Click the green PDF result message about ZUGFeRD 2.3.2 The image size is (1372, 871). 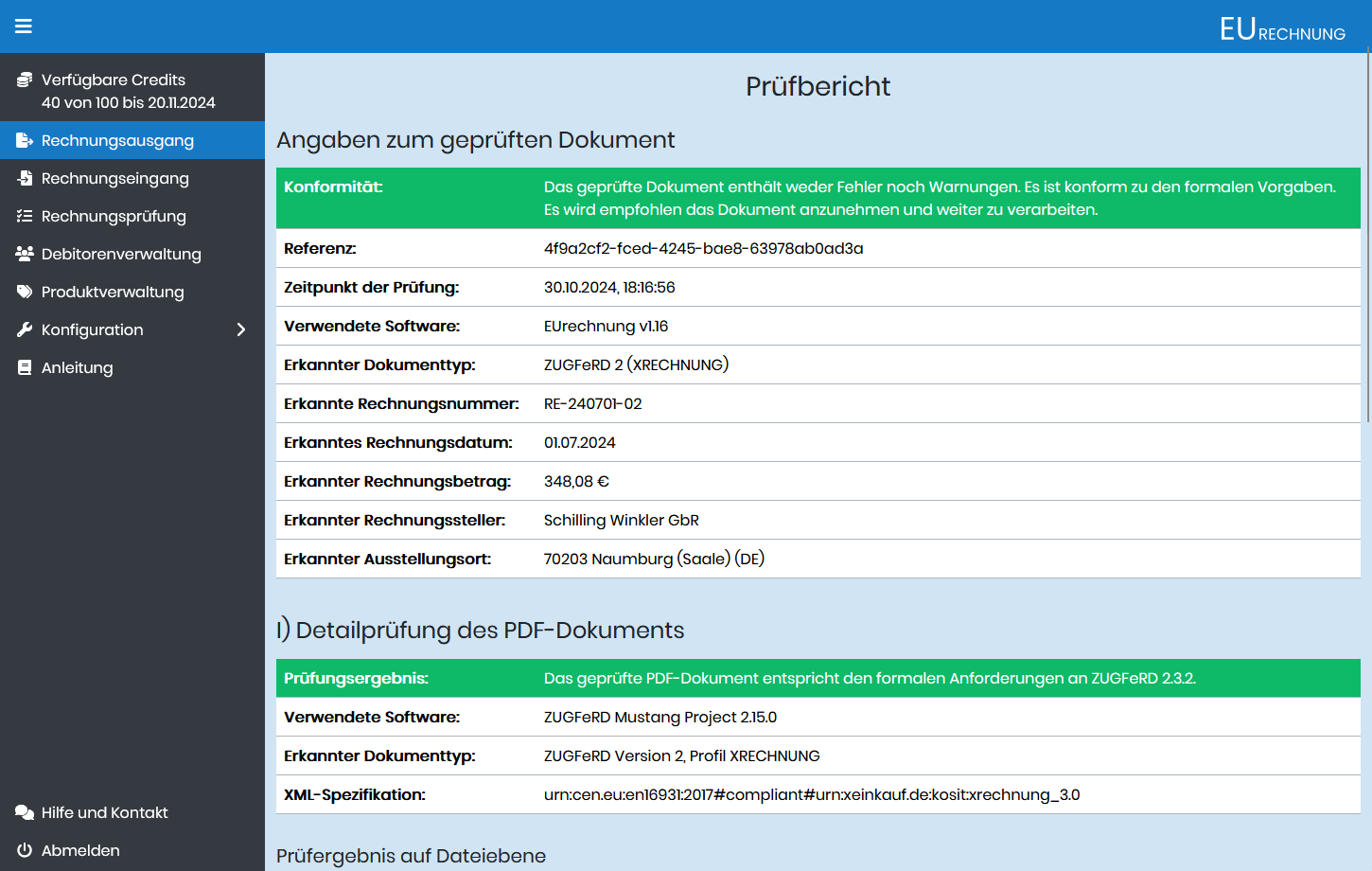point(870,678)
